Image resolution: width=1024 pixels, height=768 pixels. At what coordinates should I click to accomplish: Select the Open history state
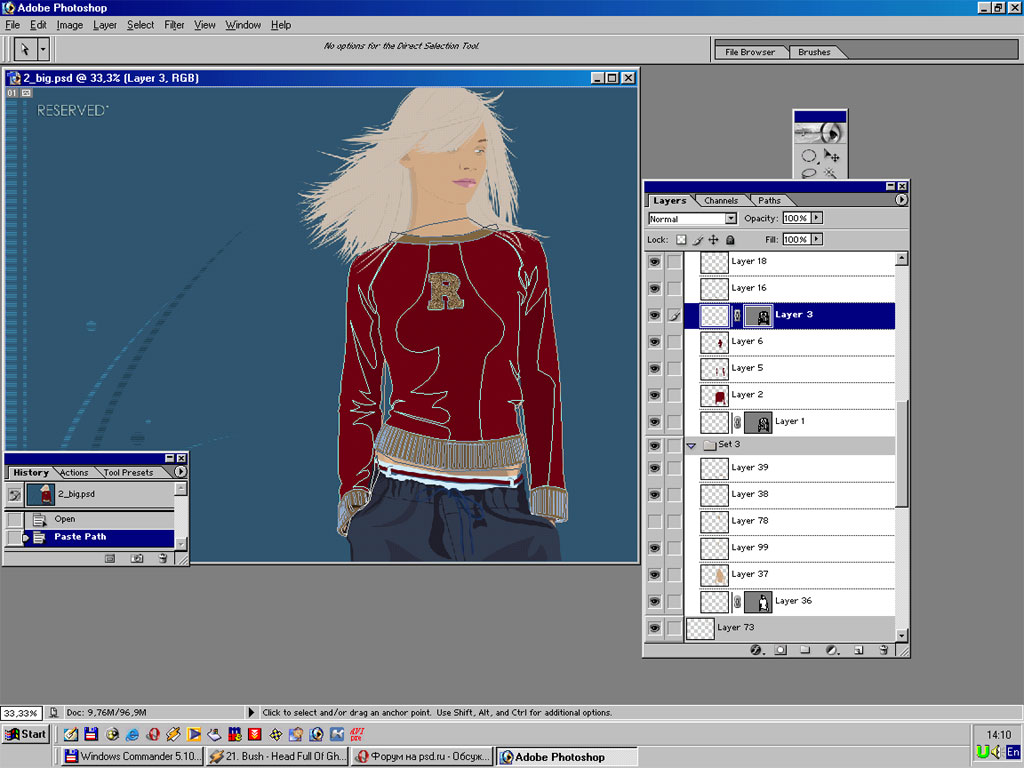[99, 519]
